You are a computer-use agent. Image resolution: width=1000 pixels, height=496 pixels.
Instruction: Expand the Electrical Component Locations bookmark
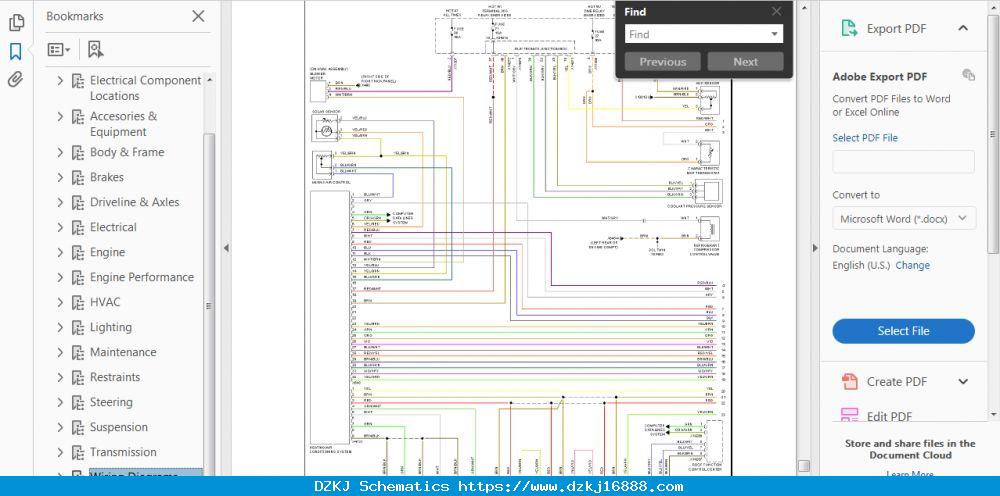[60, 80]
